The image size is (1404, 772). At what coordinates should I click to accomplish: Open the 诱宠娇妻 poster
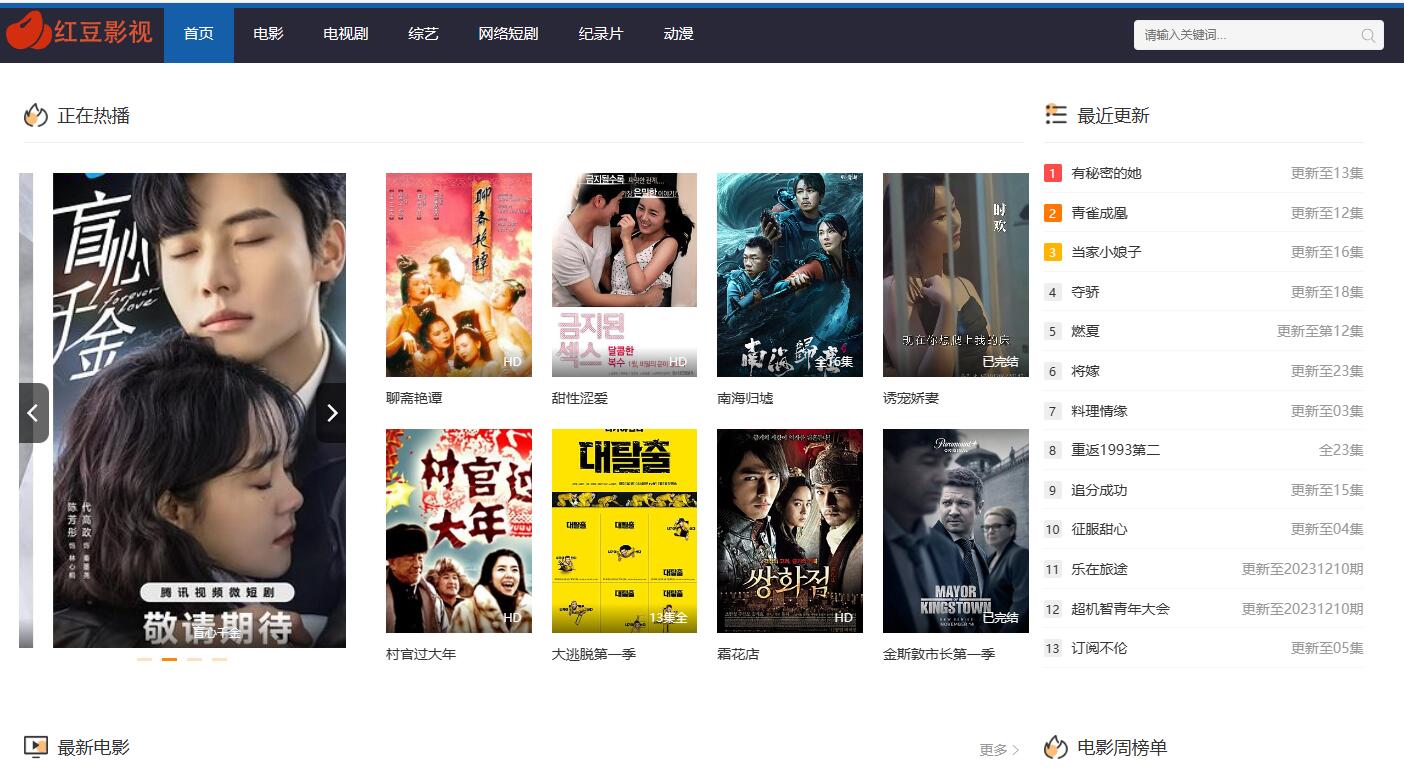[956, 275]
